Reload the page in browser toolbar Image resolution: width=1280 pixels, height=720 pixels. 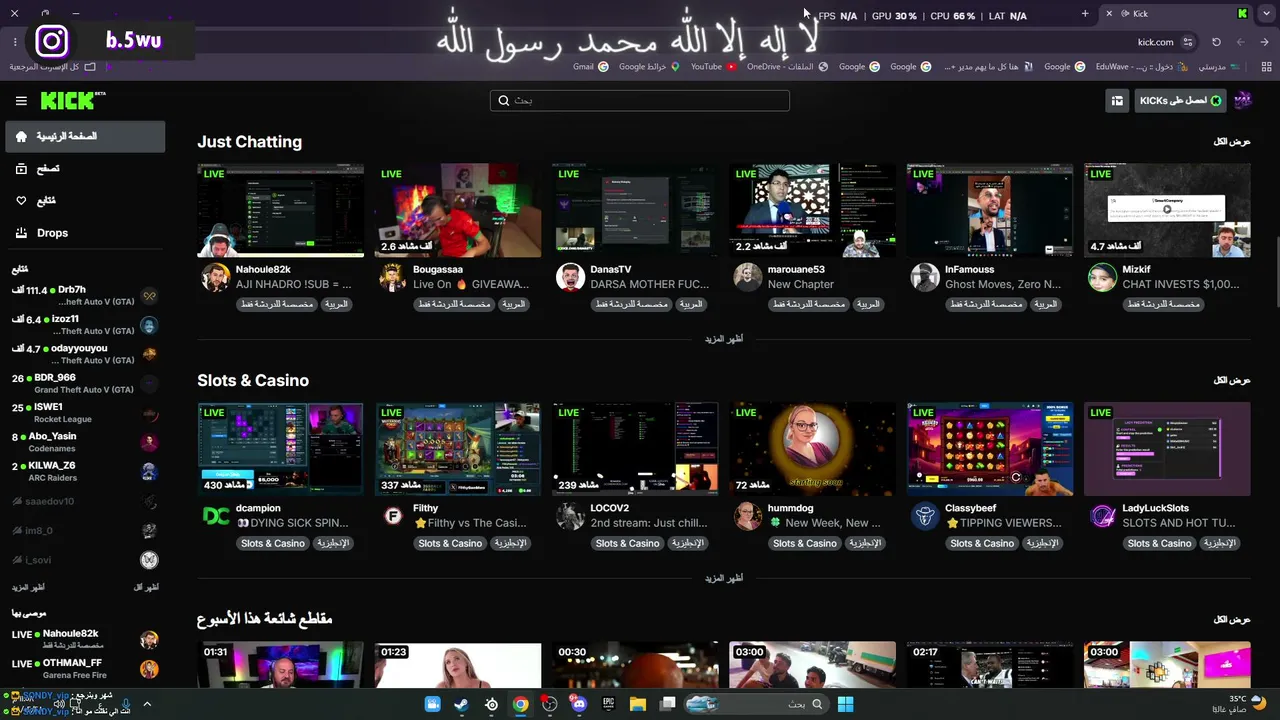coord(1216,42)
